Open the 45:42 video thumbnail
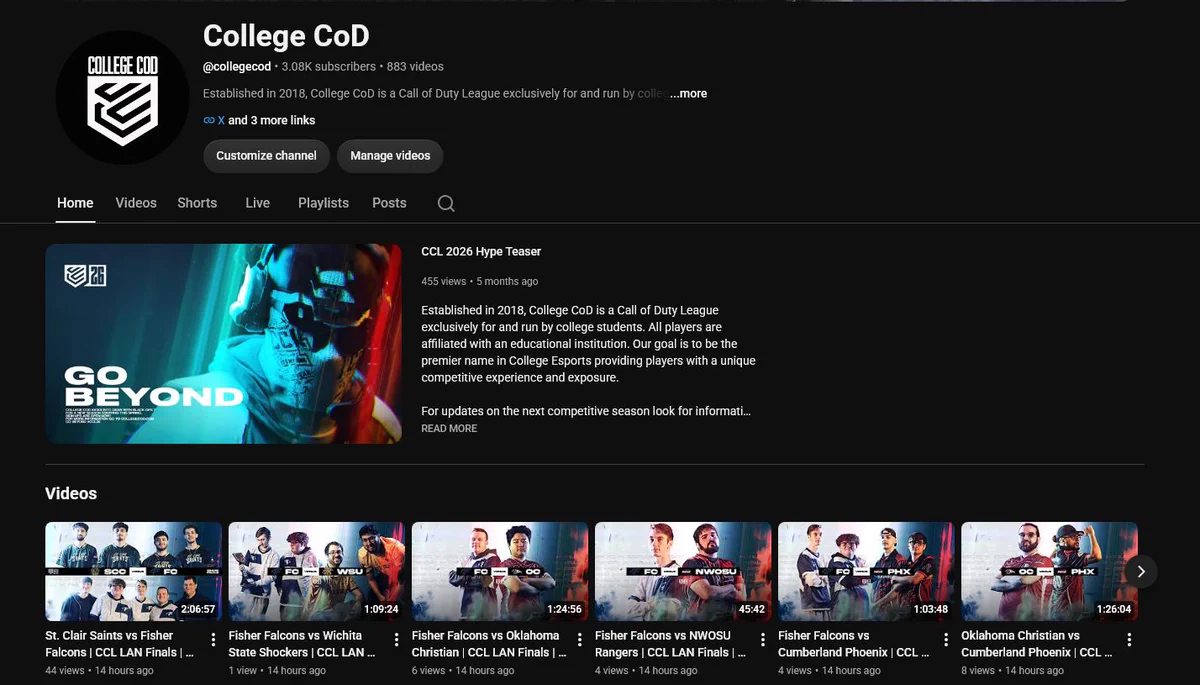This screenshot has height=685, width=1200. pos(683,571)
